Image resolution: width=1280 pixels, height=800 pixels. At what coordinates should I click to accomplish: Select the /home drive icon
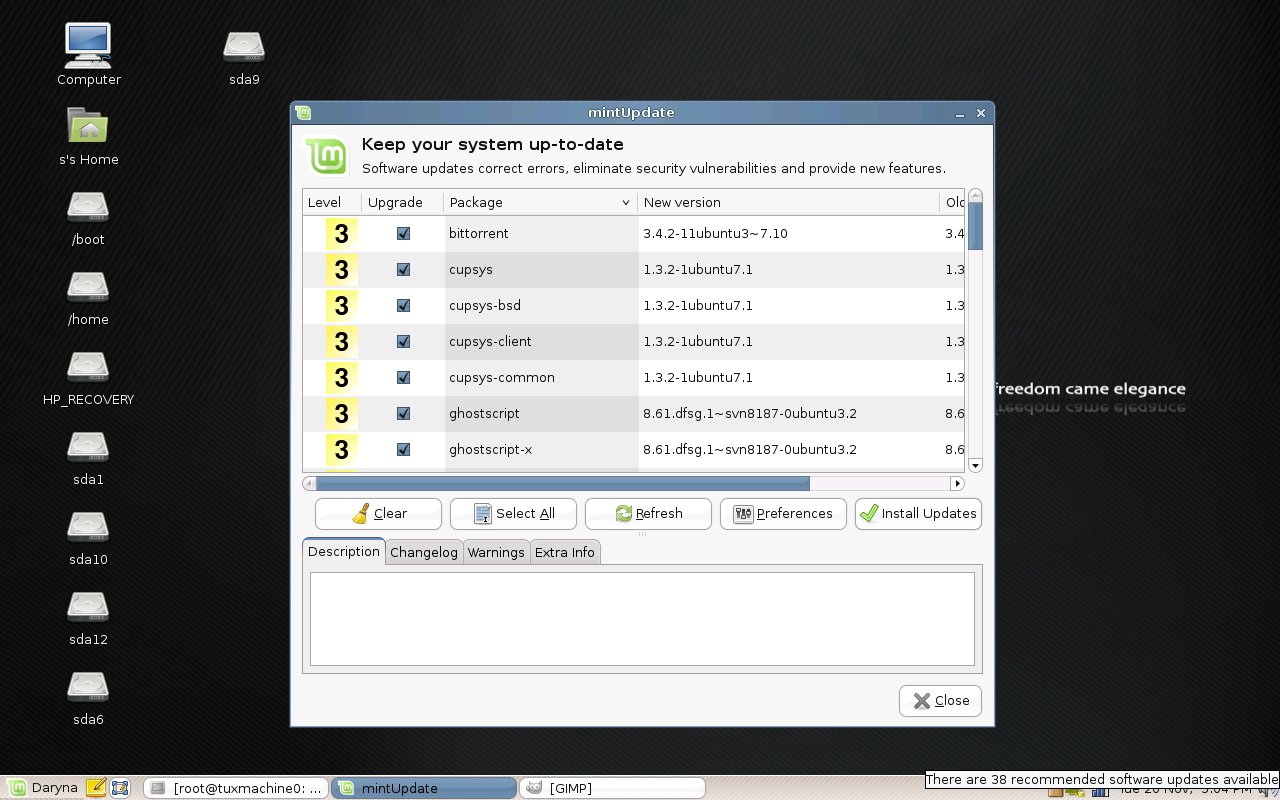[88, 286]
